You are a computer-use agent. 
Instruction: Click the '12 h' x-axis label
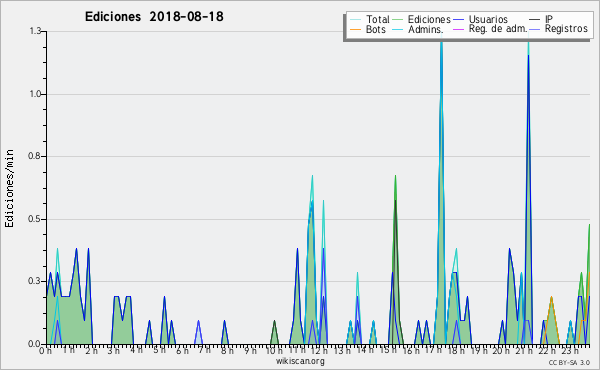(x=318, y=350)
